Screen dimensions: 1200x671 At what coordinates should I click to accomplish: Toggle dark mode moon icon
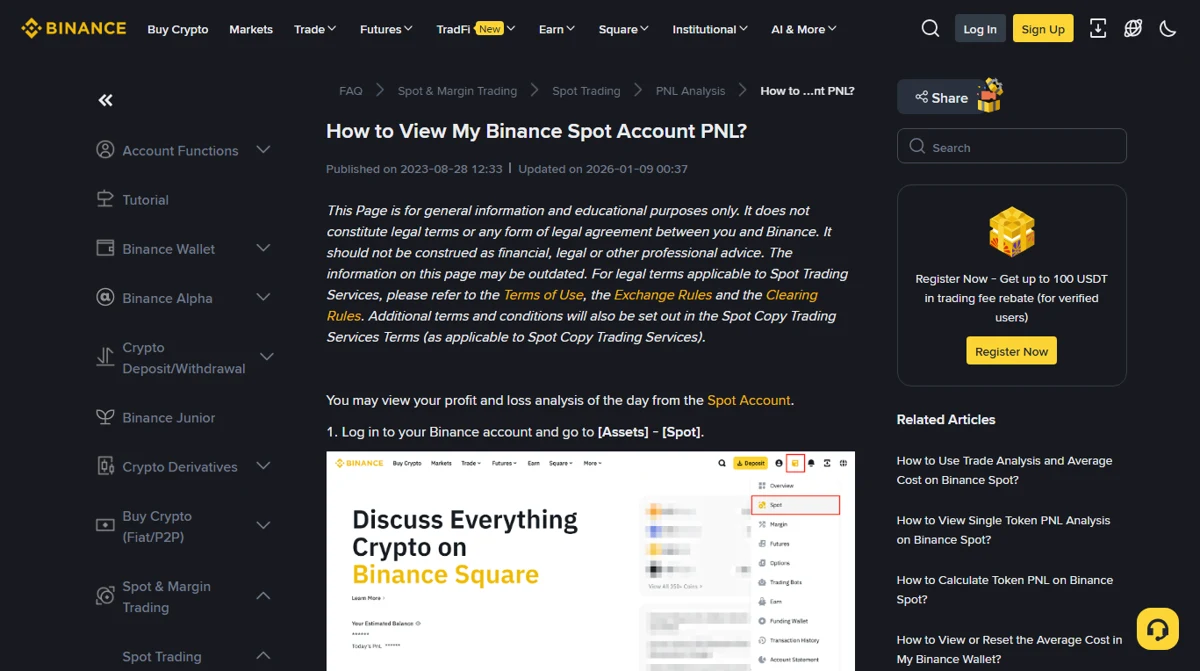[x=1168, y=28]
